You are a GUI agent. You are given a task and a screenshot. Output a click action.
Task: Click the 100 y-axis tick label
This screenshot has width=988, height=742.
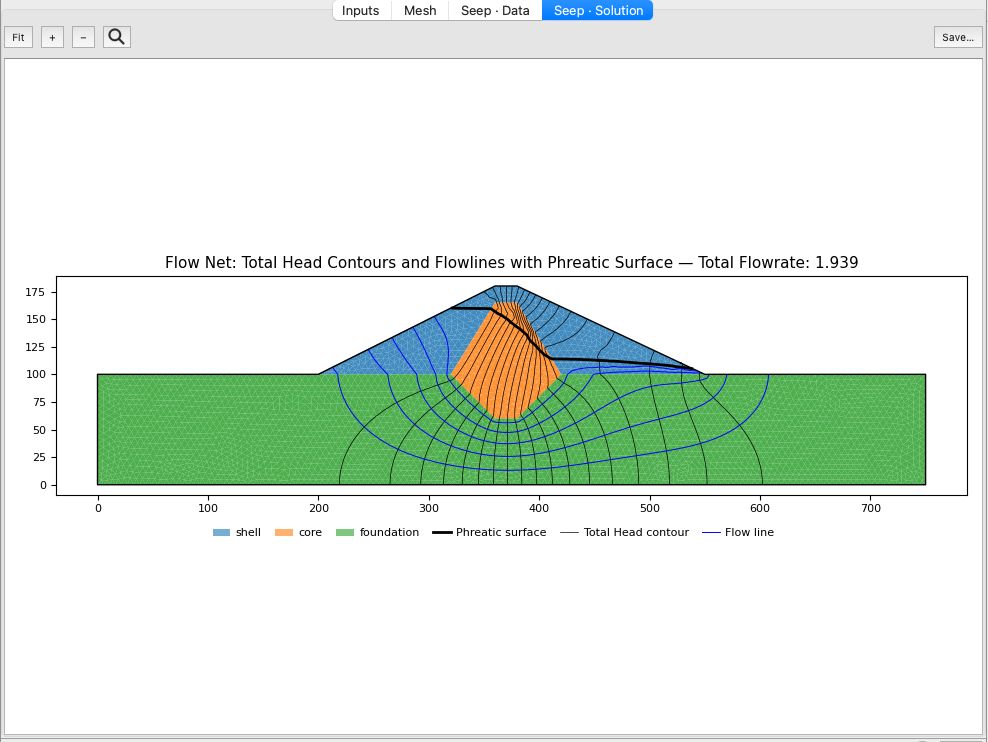click(35, 374)
